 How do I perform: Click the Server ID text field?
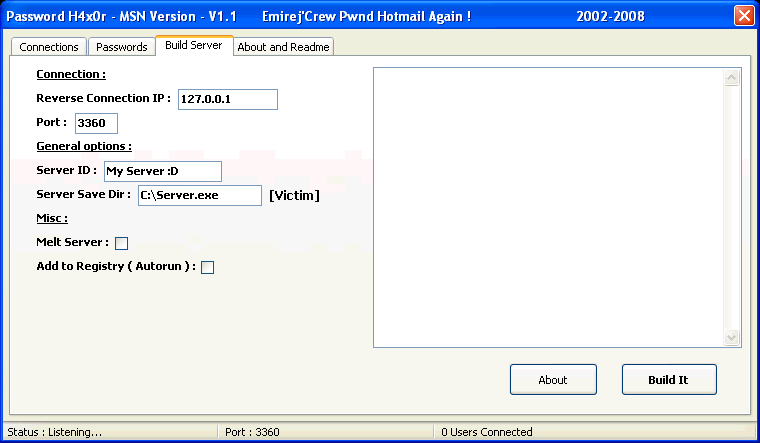pos(162,171)
